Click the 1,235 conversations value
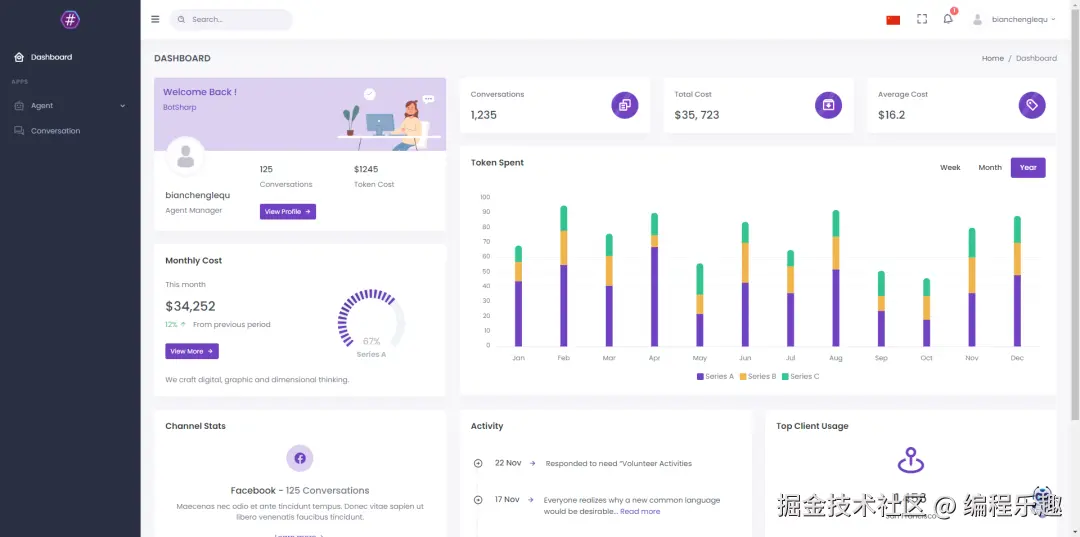This screenshot has width=1080, height=537. (x=484, y=115)
